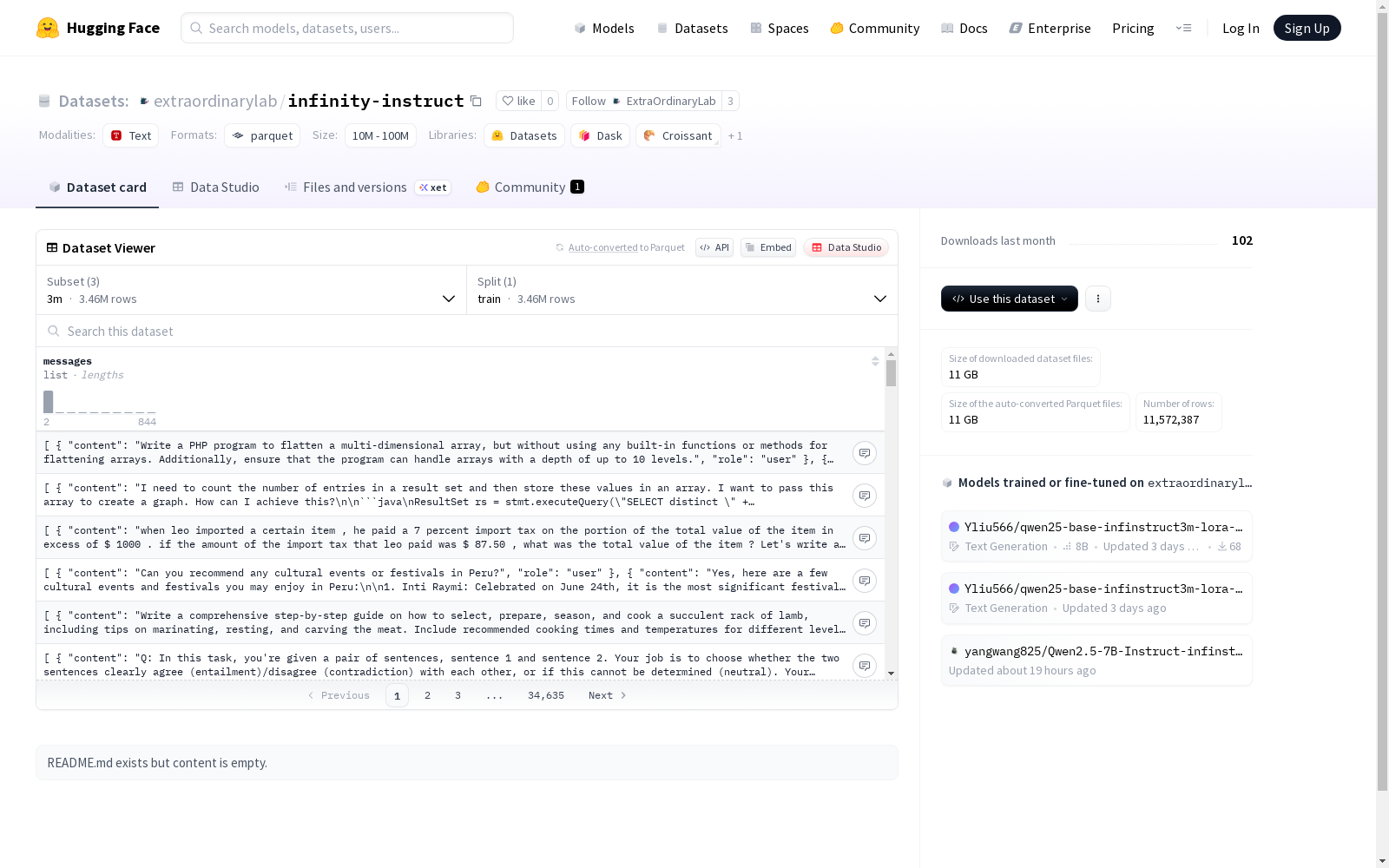1389x868 pixels.
Task: Open conversation viewer for entailment task row
Action: coord(864,666)
